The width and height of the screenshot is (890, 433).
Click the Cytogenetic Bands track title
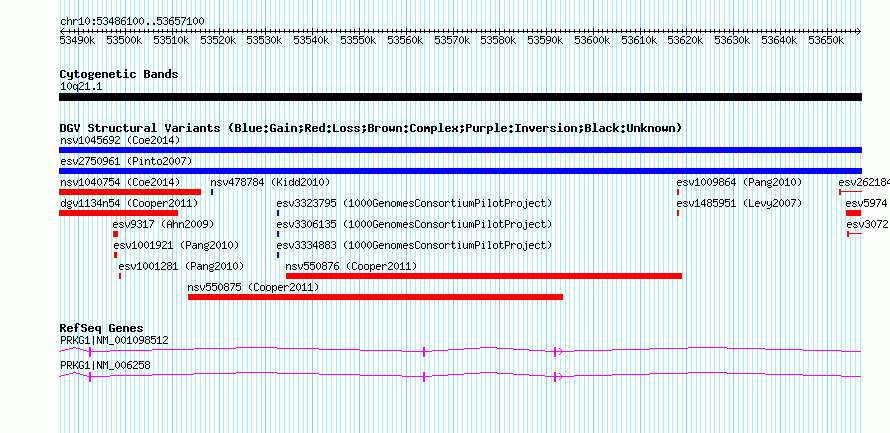click(x=119, y=74)
